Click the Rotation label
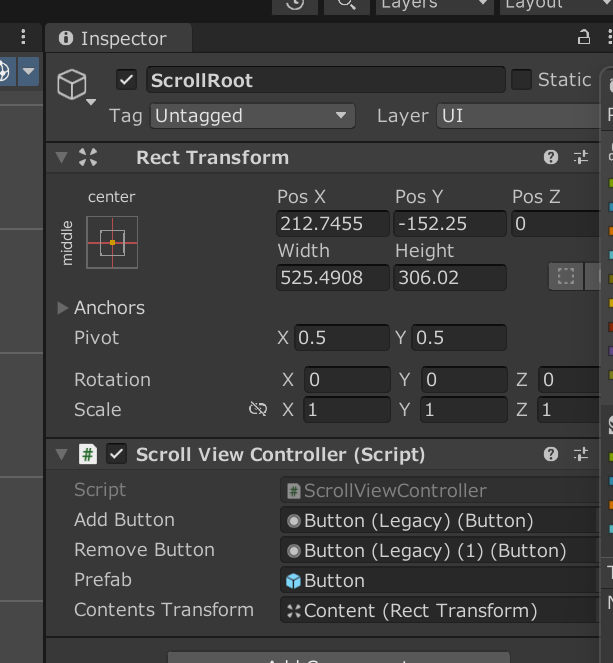 coord(112,380)
